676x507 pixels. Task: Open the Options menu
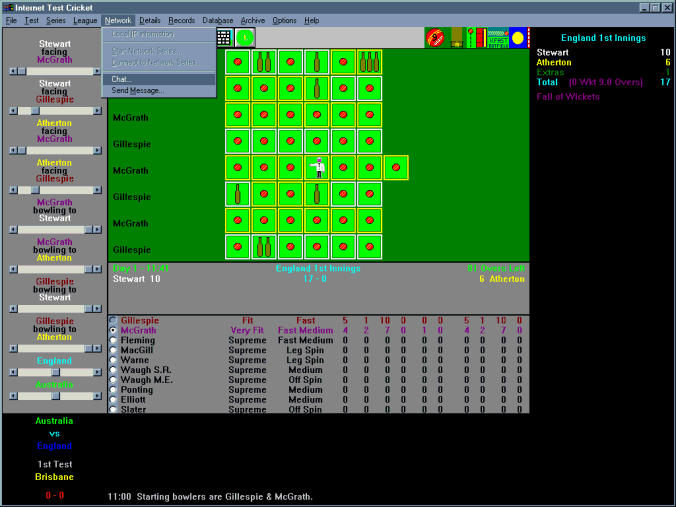coord(284,20)
